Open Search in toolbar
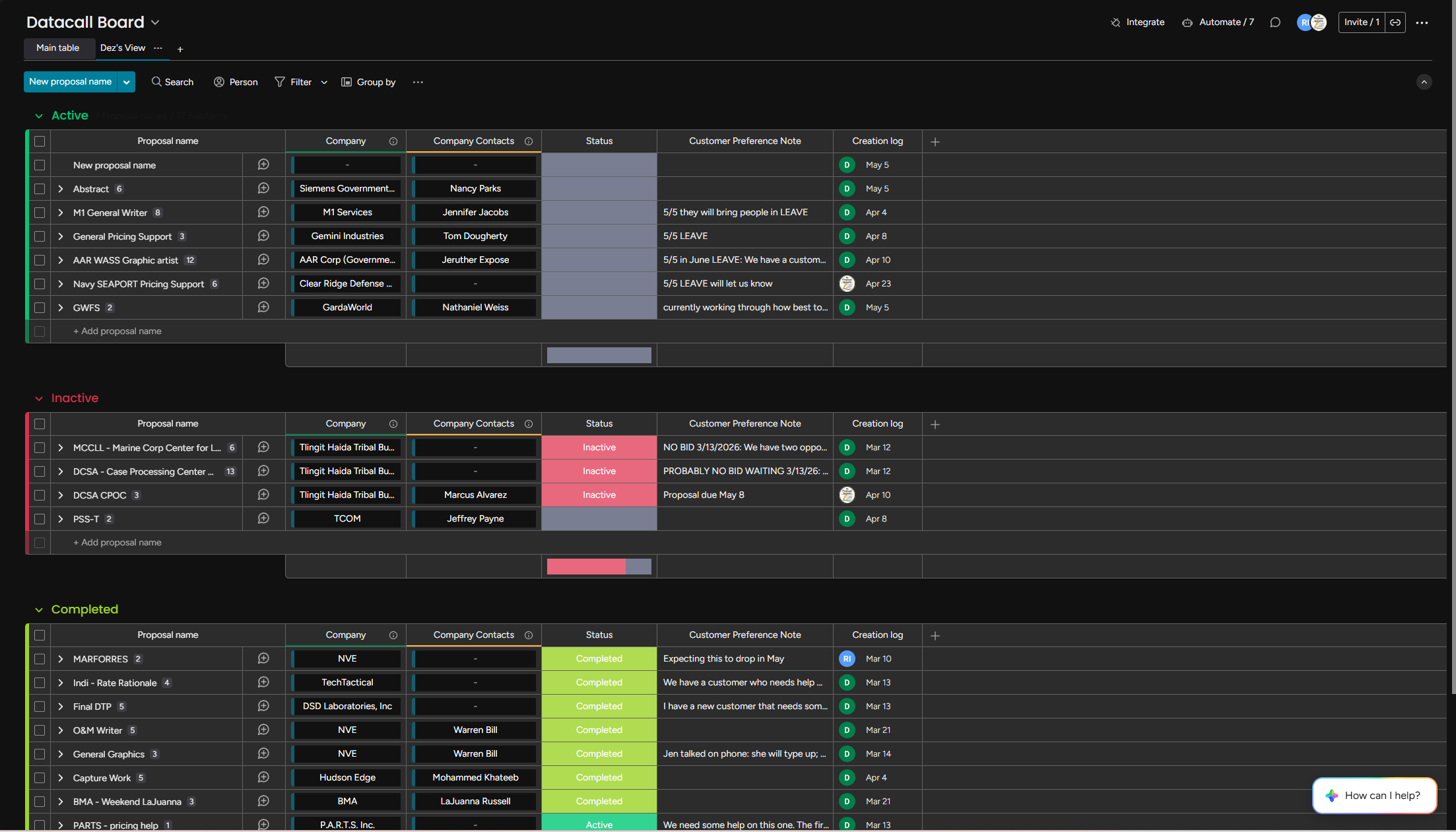 [172, 82]
